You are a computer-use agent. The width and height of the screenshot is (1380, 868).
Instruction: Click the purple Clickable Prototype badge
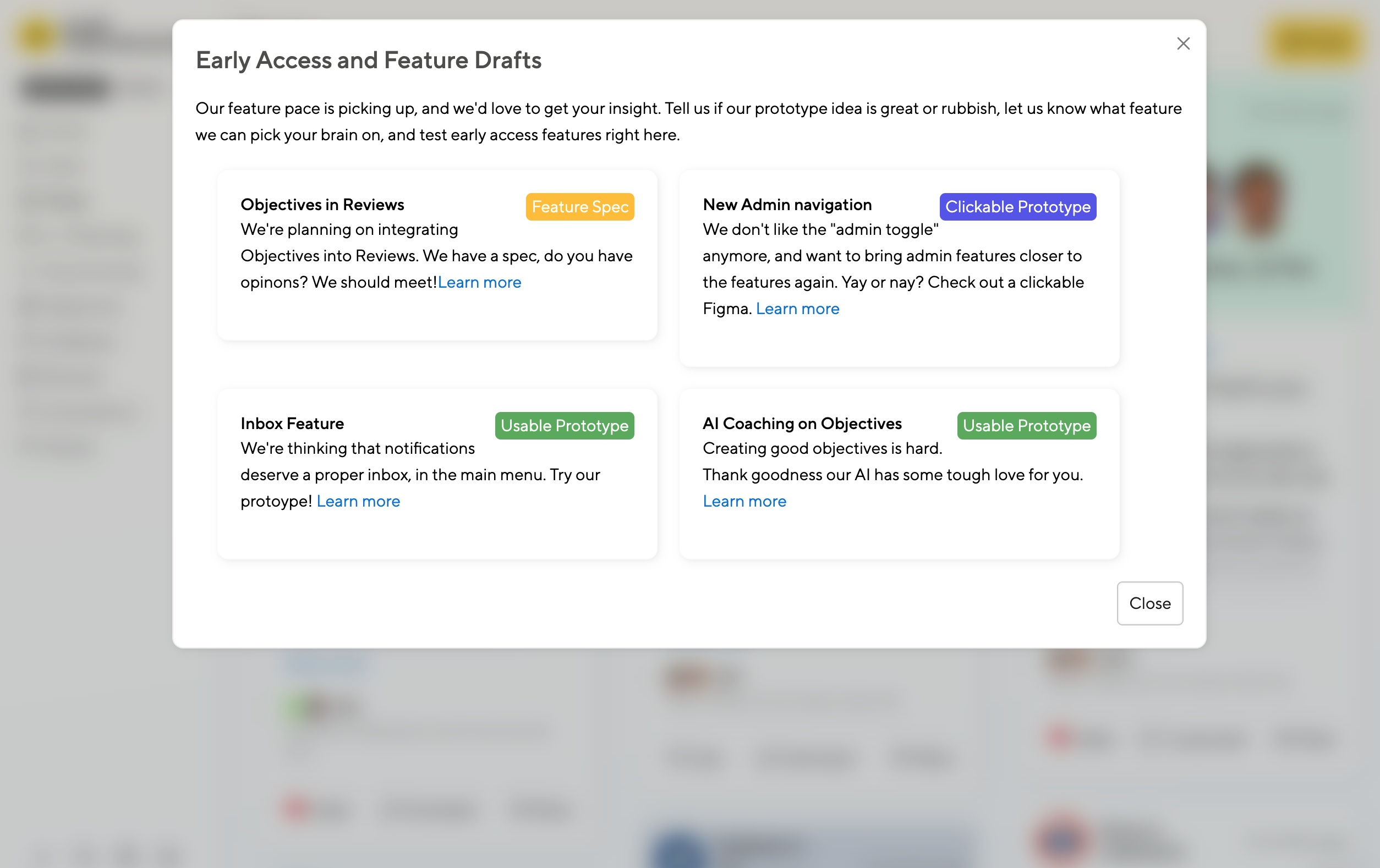1017,207
